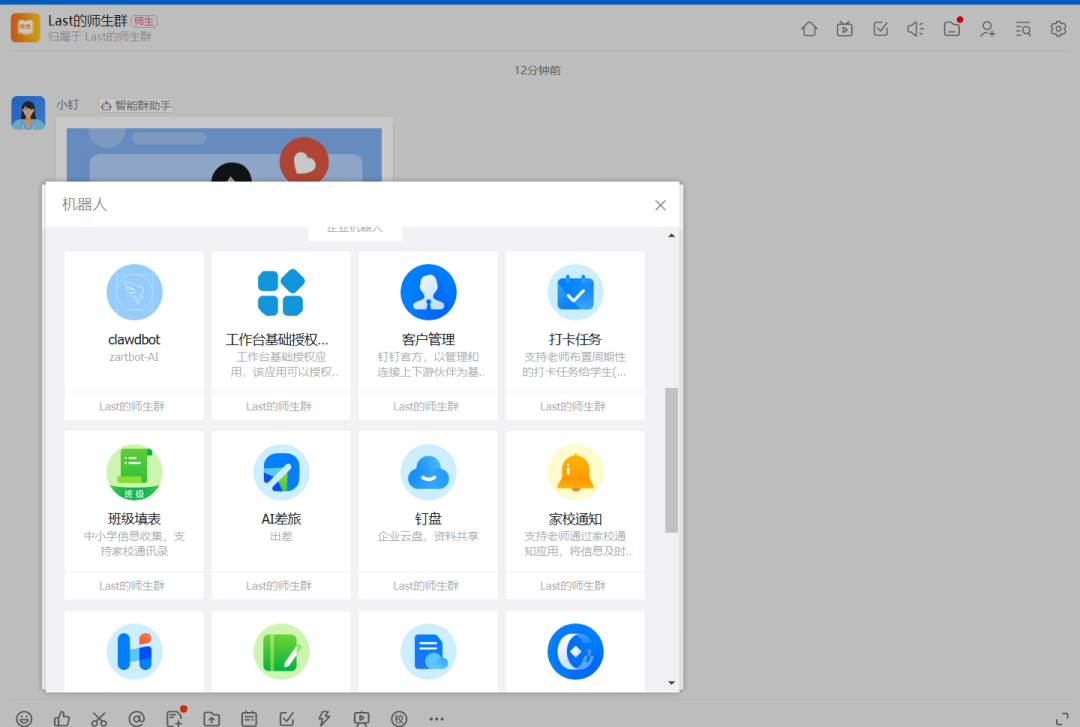Choose the 打卡任务 calendar icon
1080x727 pixels.
click(x=575, y=292)
